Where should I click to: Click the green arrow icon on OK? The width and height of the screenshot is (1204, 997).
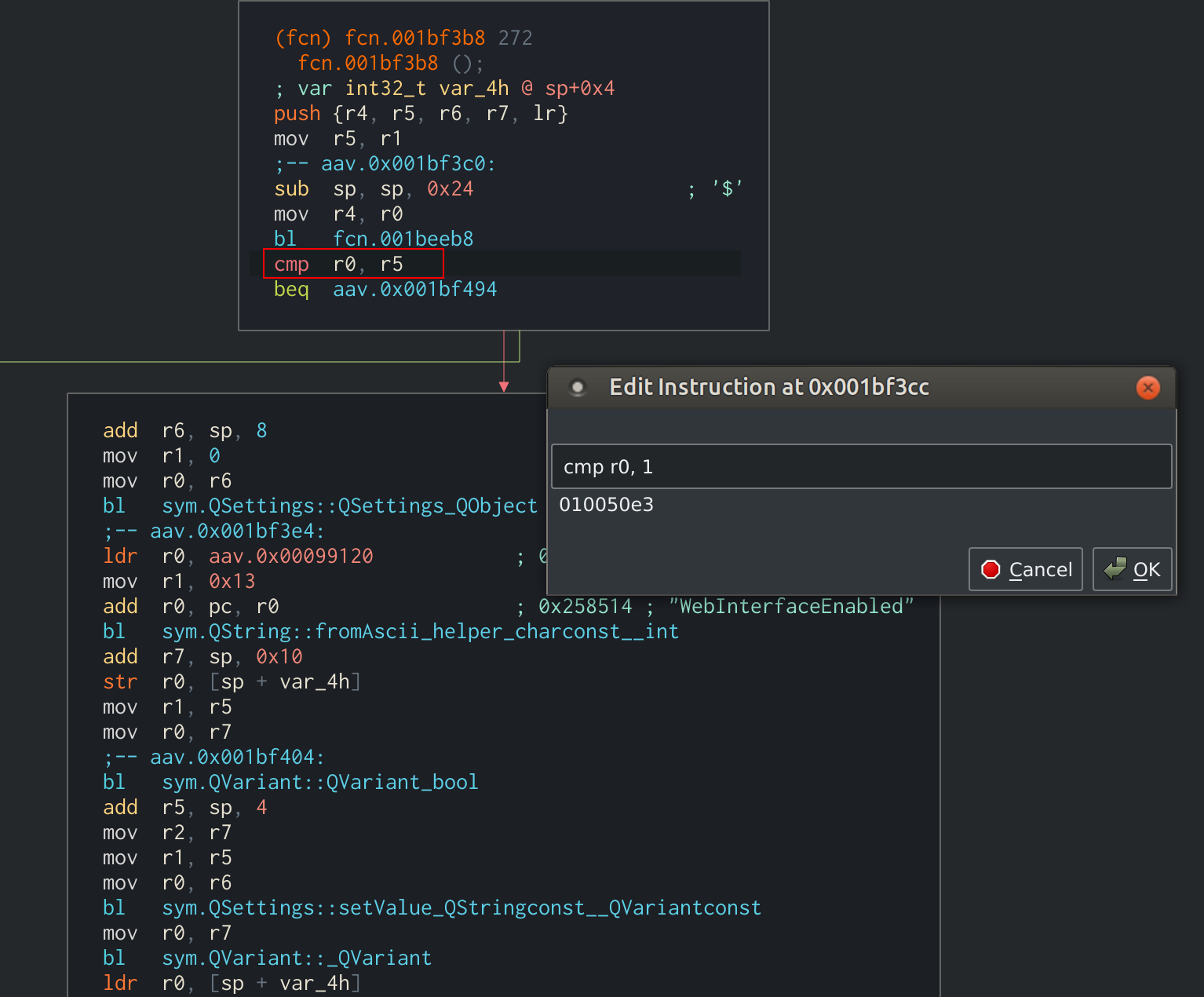click(1115, 568)
